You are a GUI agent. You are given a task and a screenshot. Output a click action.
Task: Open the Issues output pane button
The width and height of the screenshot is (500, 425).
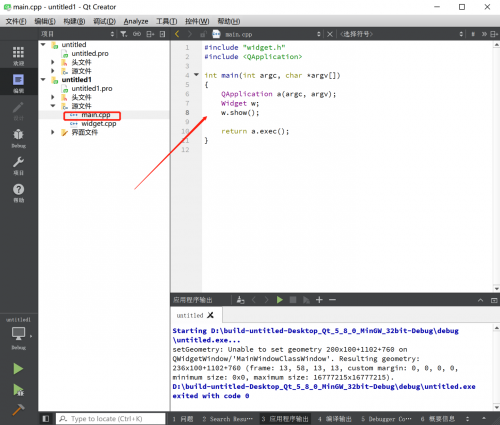[x=183, y=419]
